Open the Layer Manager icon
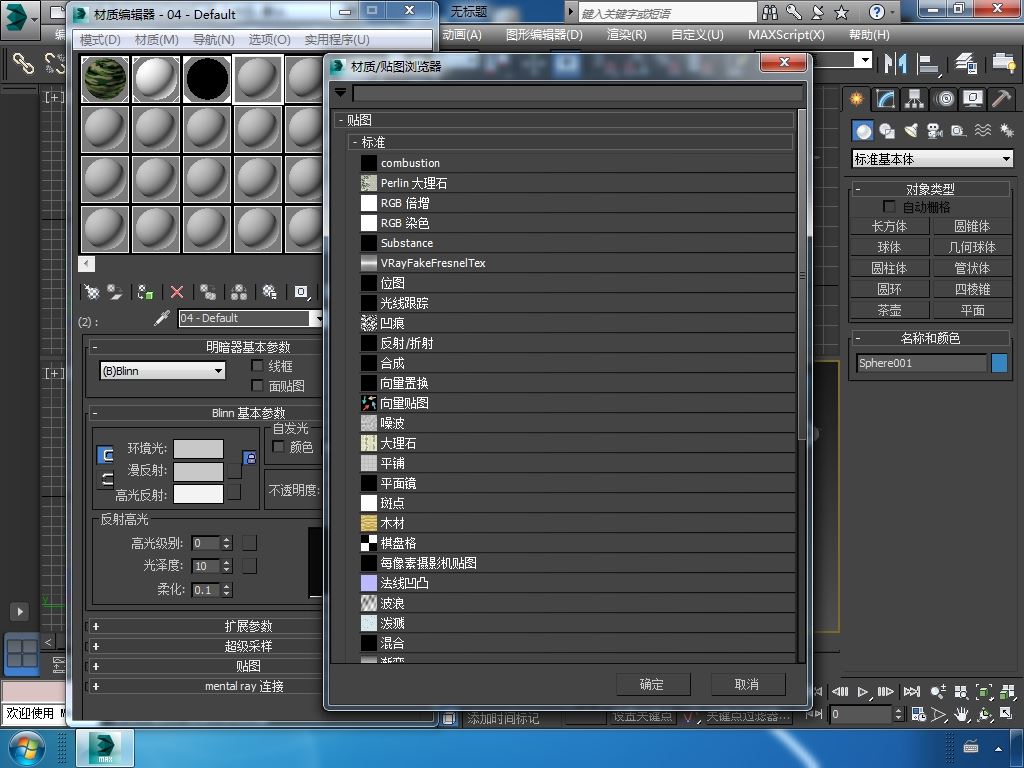 pos(965,63)
